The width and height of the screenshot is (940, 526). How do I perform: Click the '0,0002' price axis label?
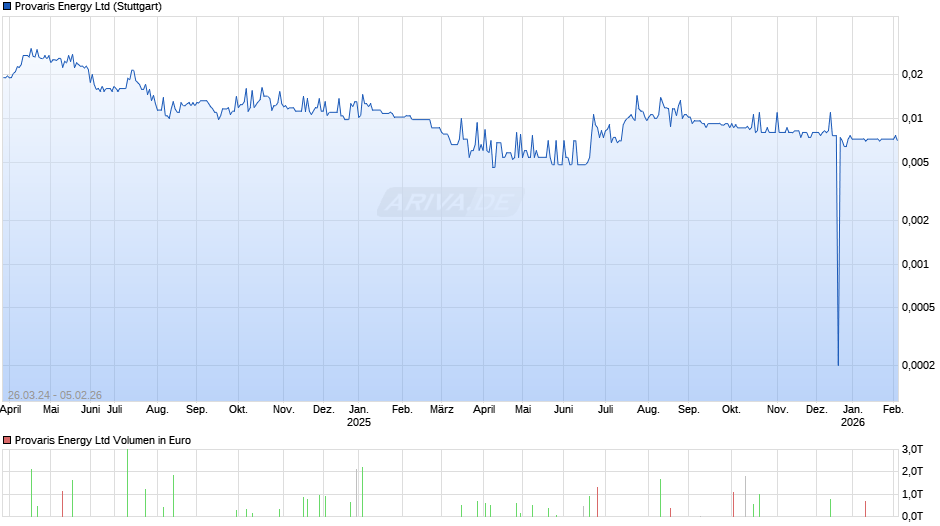[x=918, y=365]
